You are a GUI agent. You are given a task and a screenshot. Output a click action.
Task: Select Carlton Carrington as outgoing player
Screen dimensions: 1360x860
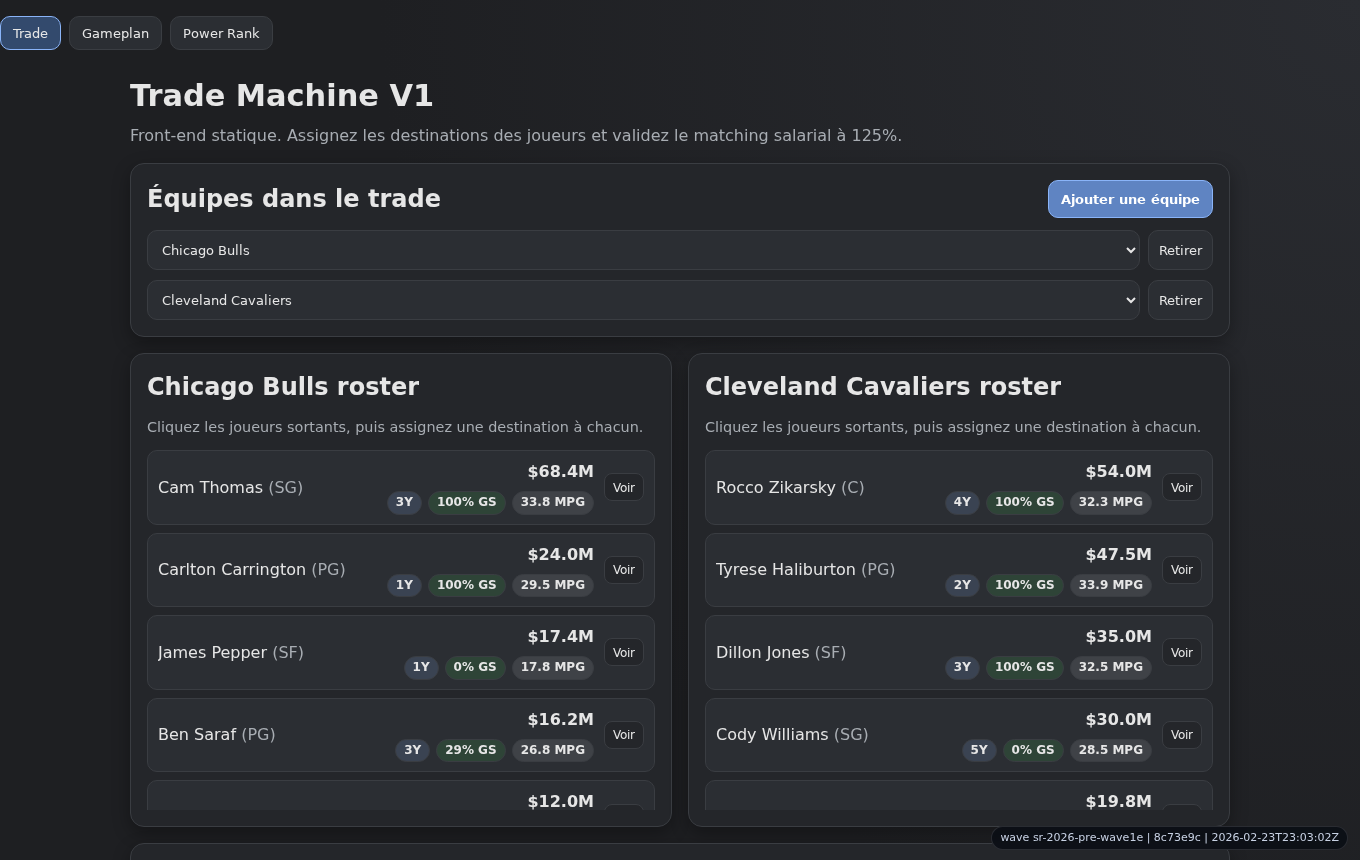pos(251,569)
